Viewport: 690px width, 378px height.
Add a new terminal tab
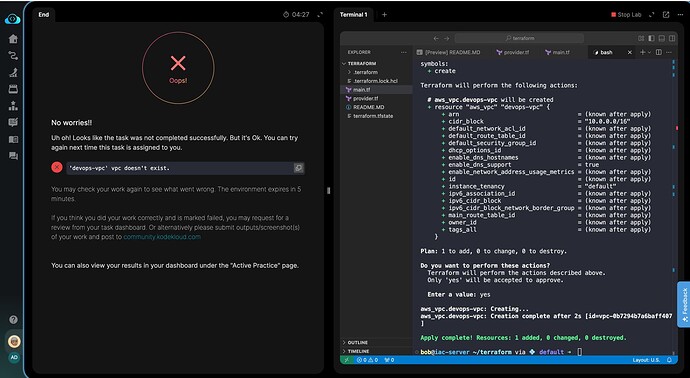coord(384,15)
